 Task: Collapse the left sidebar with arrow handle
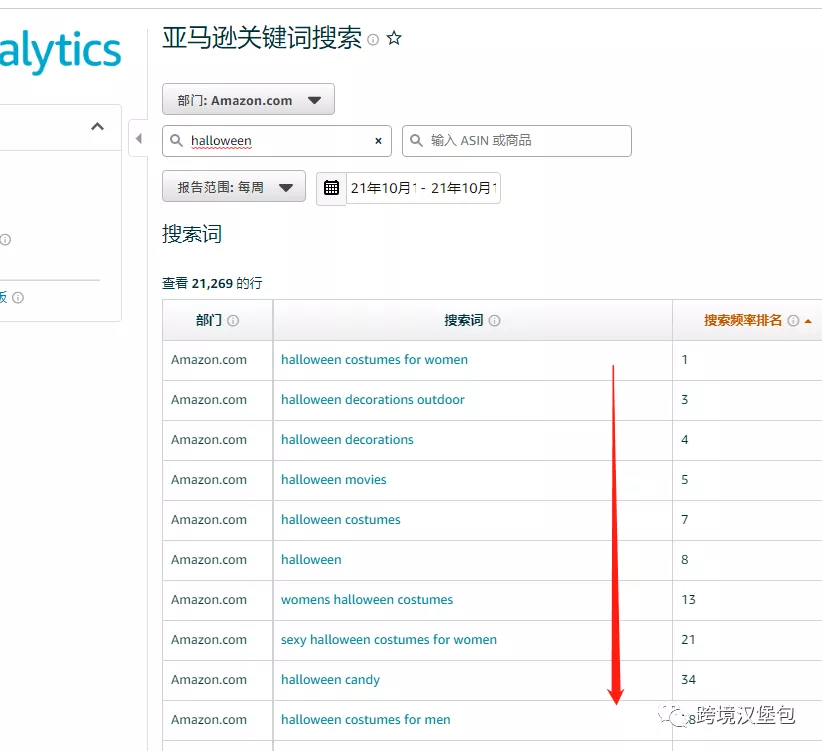coord(138,139)
